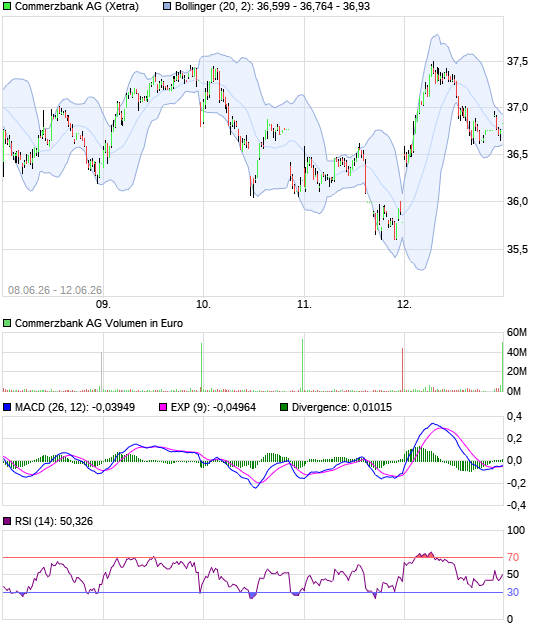The image size is (545, 629).
Task: Click the 'Commerzbank AG Volumen in Euro' label
Action: 99,323
